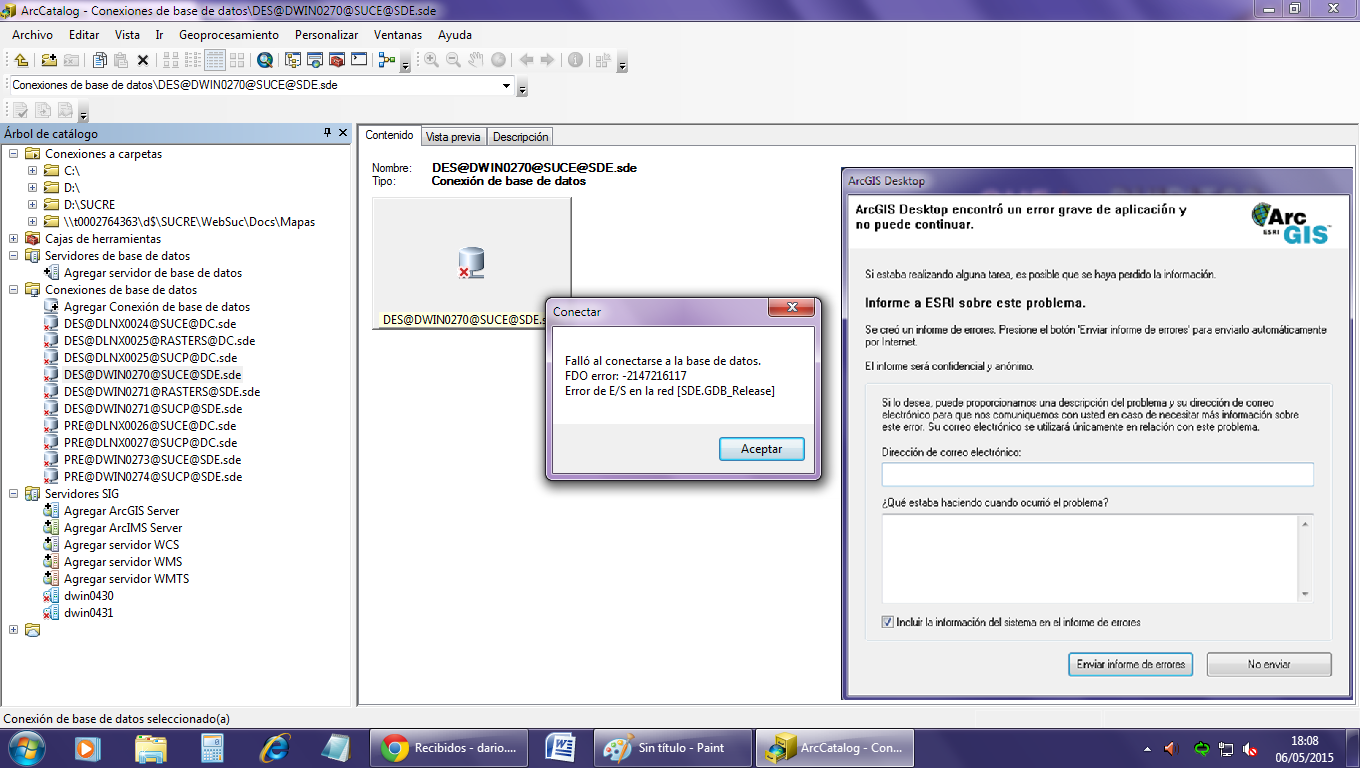Image resolution: width=1360 pixels, height=768 pixels.
Task: Click the Zoom In magnifier icon
Action: click(x=431, y=60)
